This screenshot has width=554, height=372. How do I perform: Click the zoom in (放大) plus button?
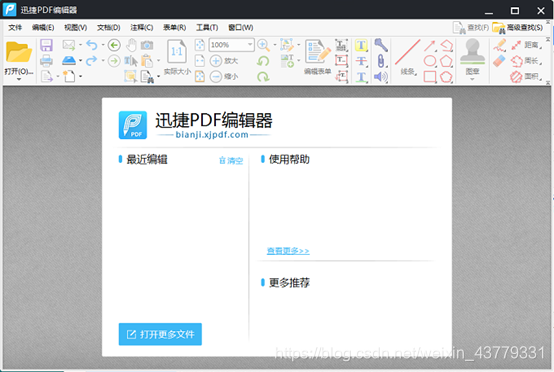click(216, 61)
